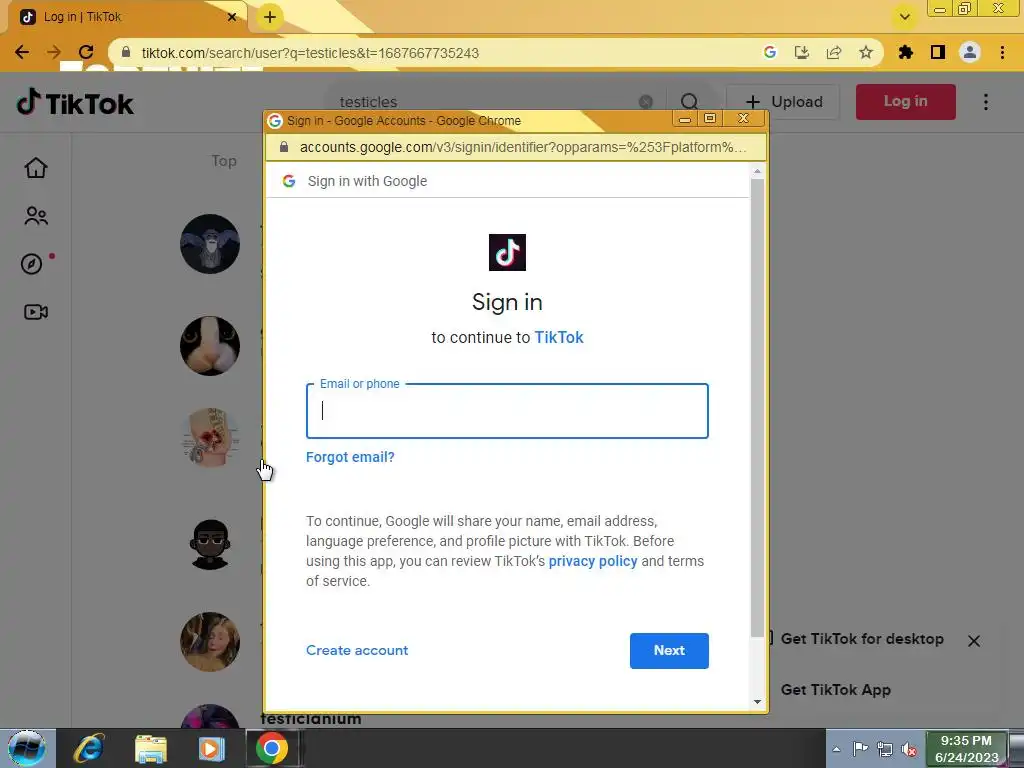Click the network tray icon
Image resolution: width=1024 pixels, height=768 pixels.
pyautogui.click(x=885, y=749)
